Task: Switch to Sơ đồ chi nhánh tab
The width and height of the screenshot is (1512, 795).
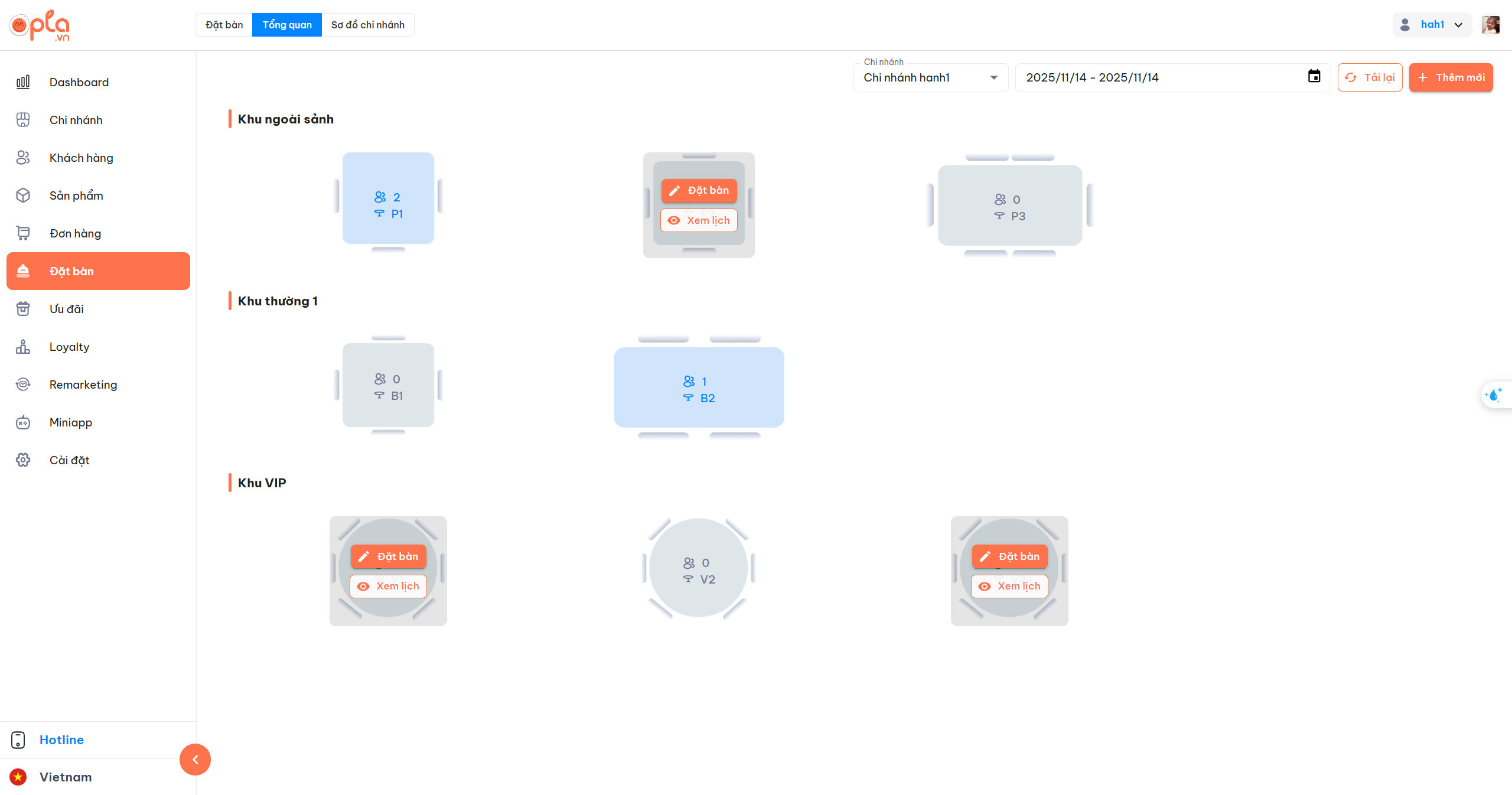Action: pyautogui.click(x=367, y=25)
